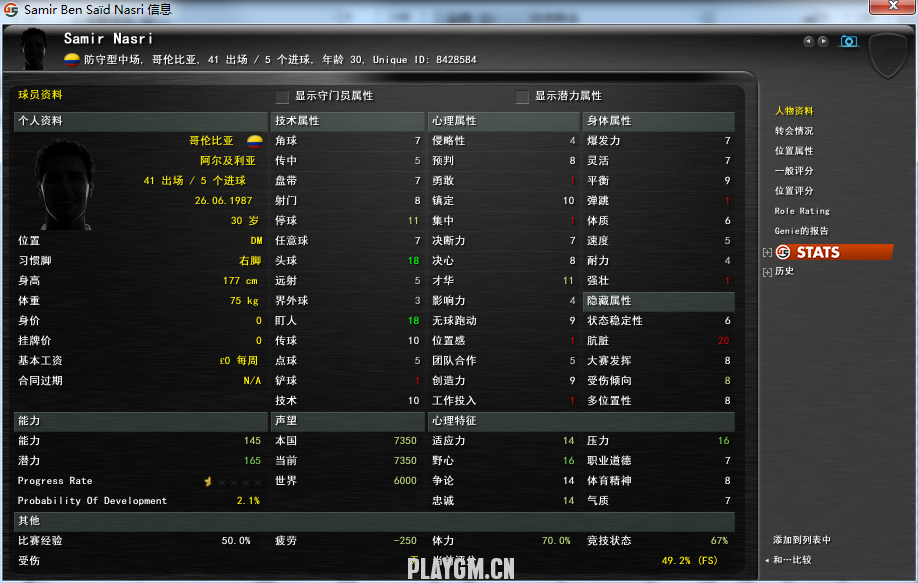The height and width of the screenshot is (583, 918).
Task: Click the 身体属性 section header
Action: [659, 121]
